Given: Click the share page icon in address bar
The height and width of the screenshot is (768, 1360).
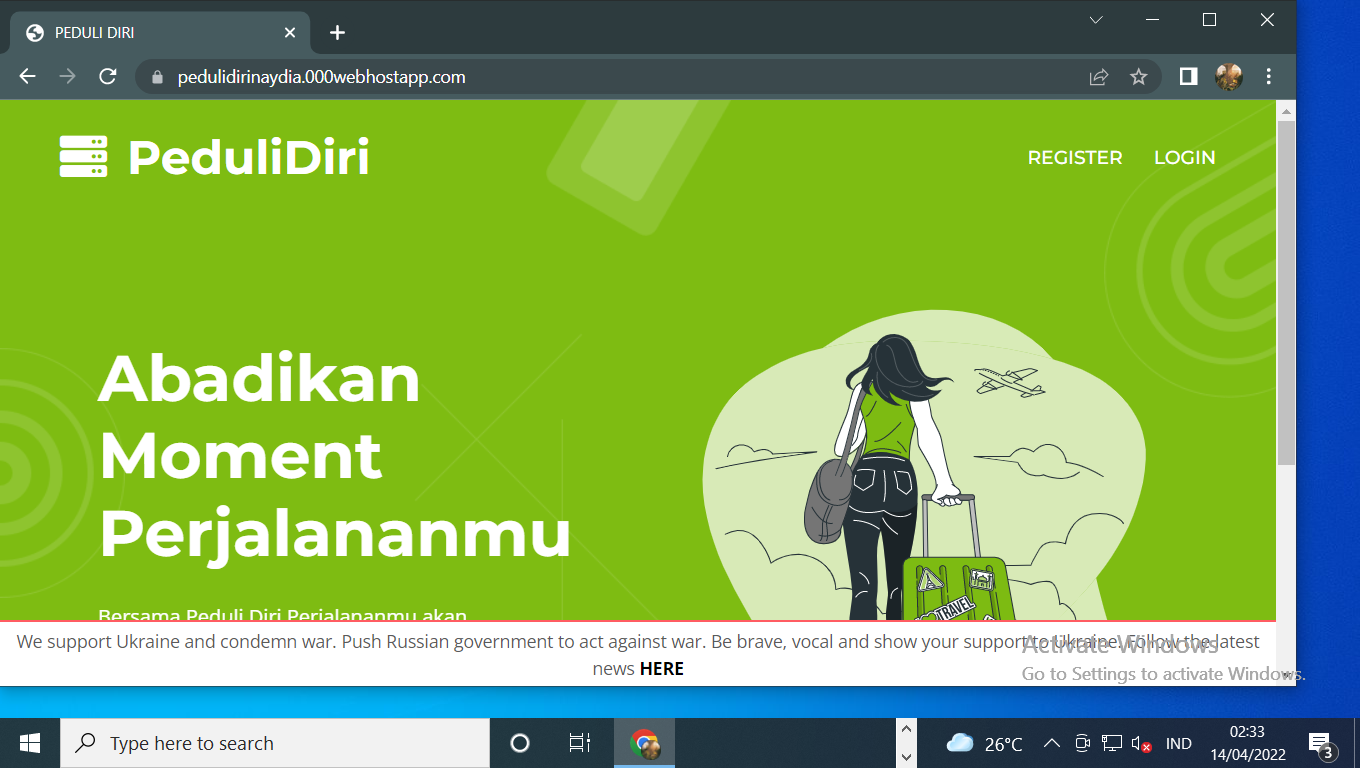Looking at the screenshot, I should tap(1098, 77).
